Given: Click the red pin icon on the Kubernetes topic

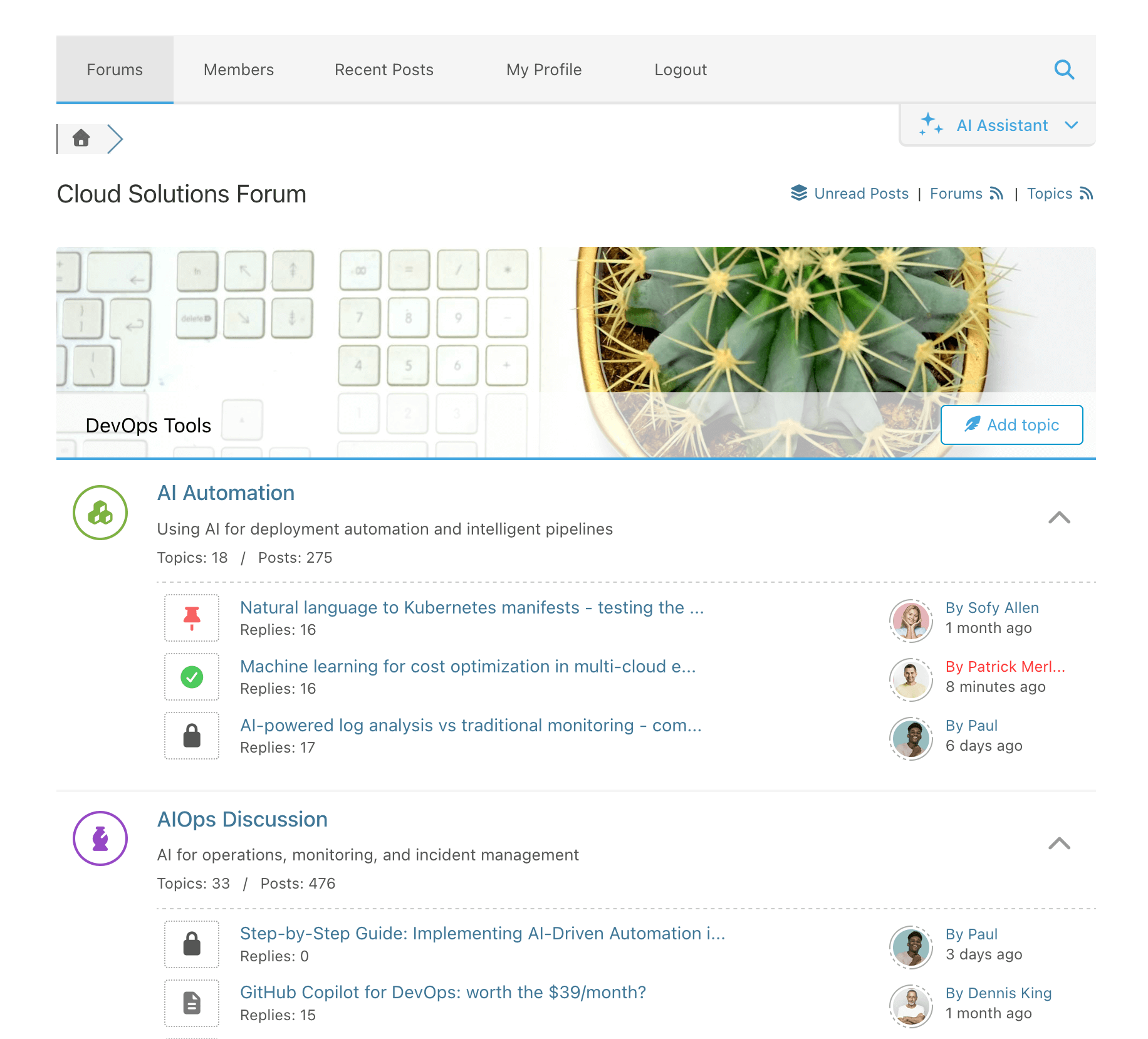Looking at the screenshot, I should [191, 618].
